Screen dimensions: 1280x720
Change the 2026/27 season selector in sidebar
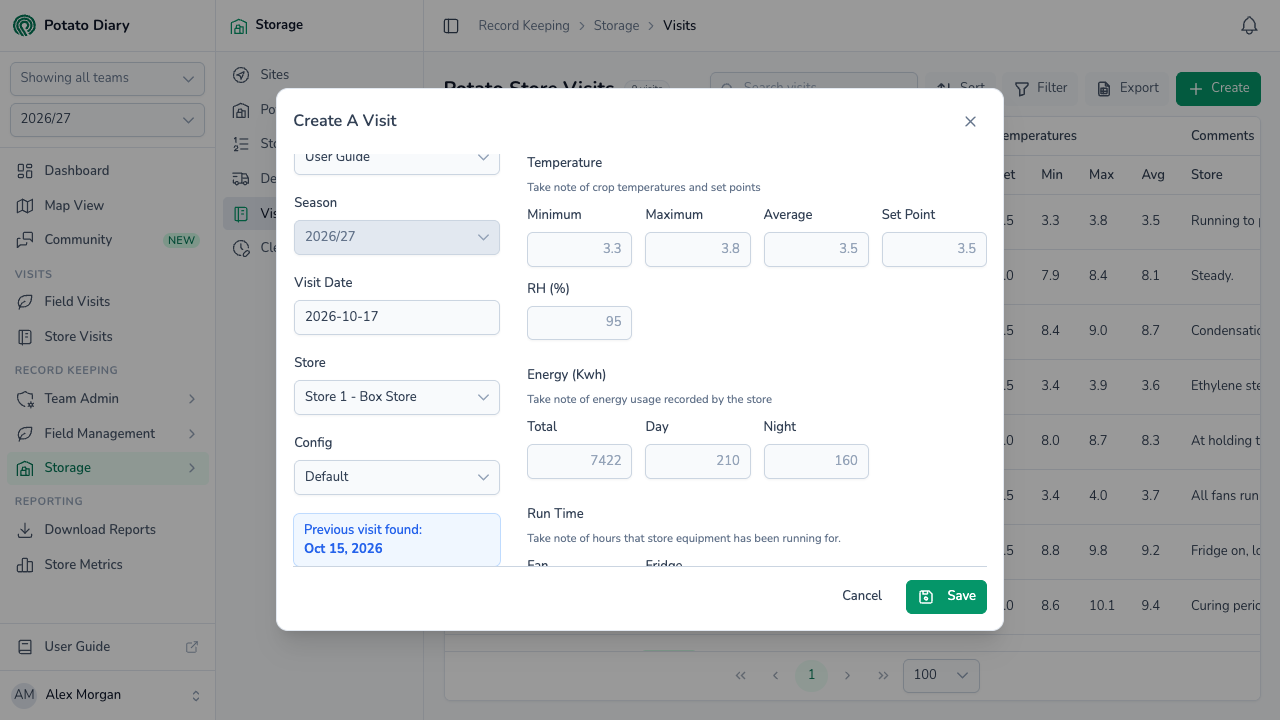pyautogui.click(x=107, y=119)
